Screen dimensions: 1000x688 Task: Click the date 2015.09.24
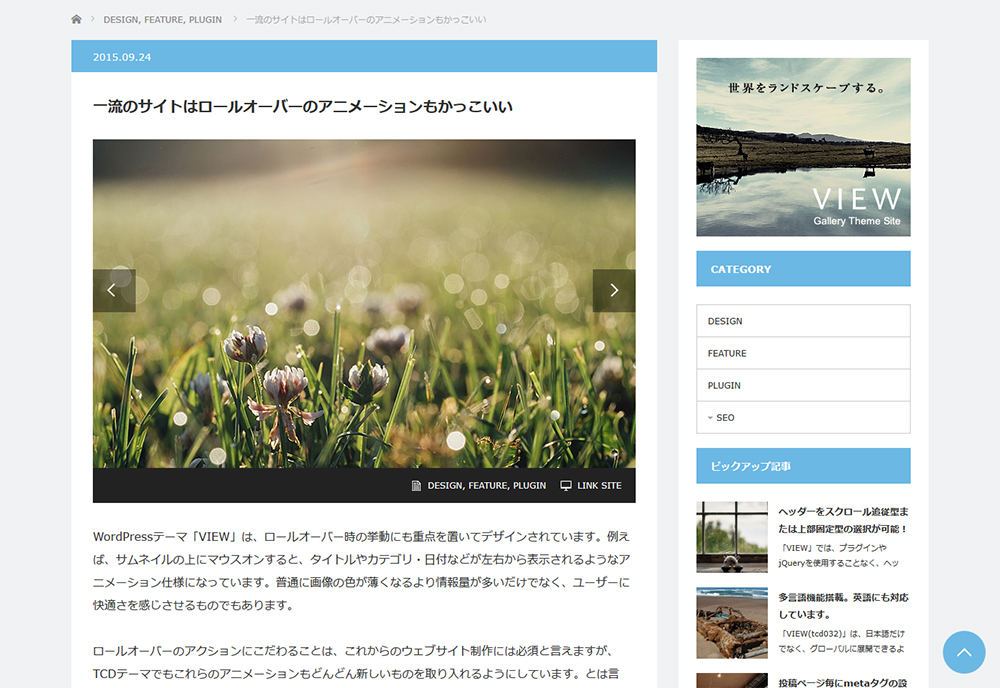[122, 57]
